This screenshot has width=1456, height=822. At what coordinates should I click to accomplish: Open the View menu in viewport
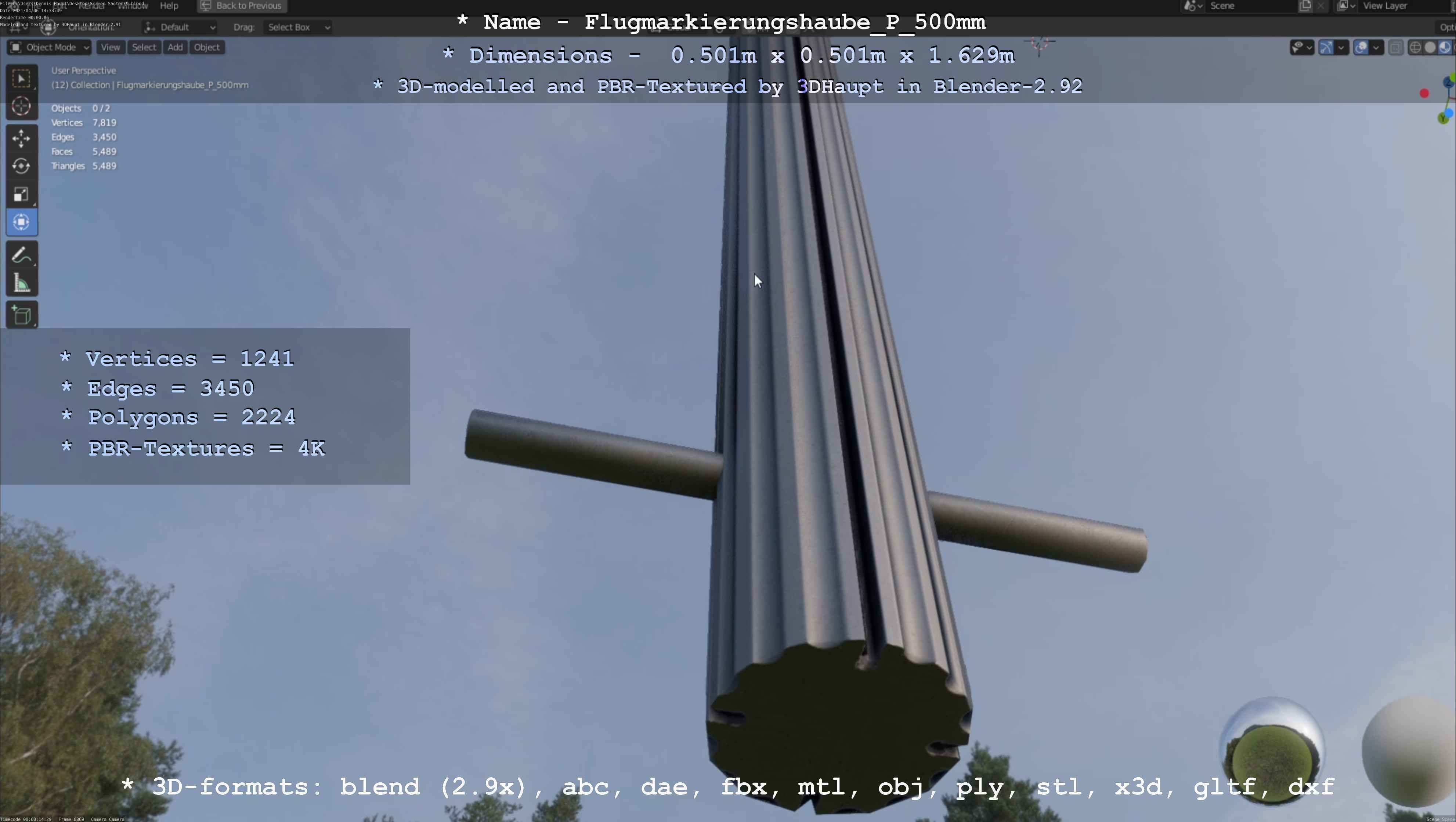point(110,47)
